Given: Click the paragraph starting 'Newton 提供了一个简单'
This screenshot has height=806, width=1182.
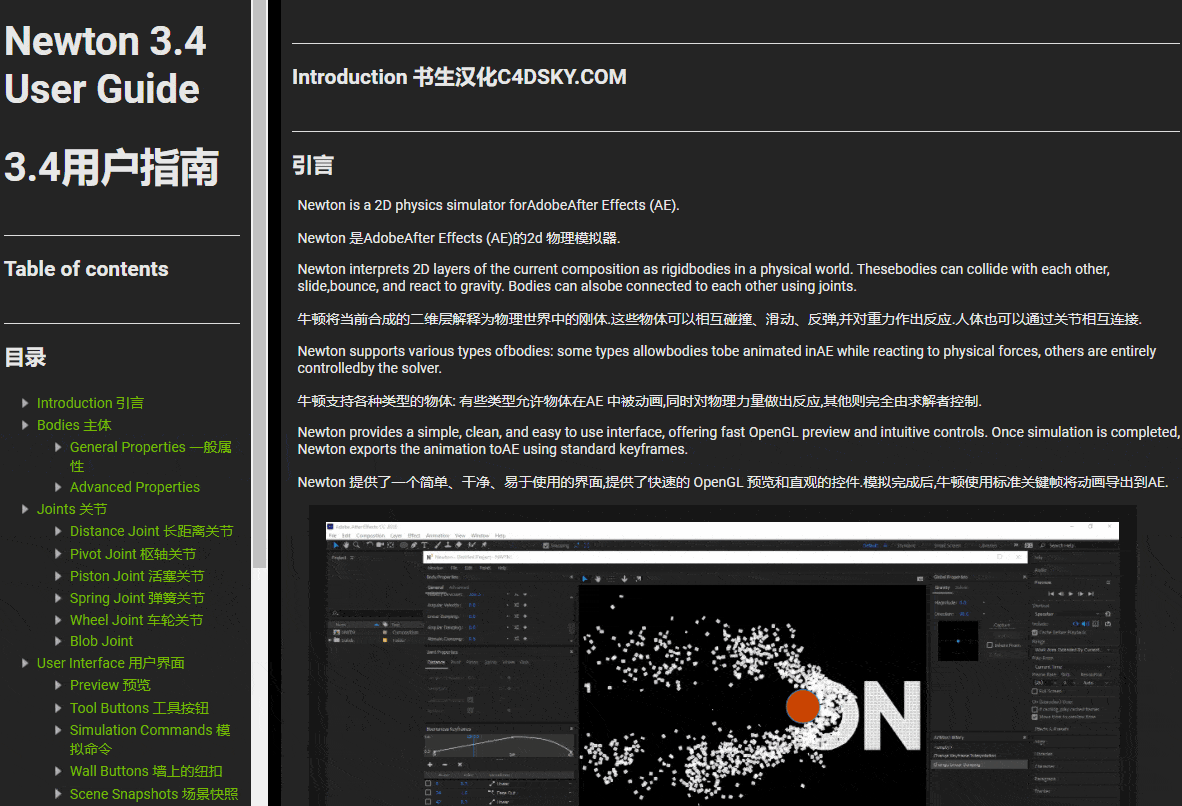Looking at the screenshot, I should coord(733,483).
